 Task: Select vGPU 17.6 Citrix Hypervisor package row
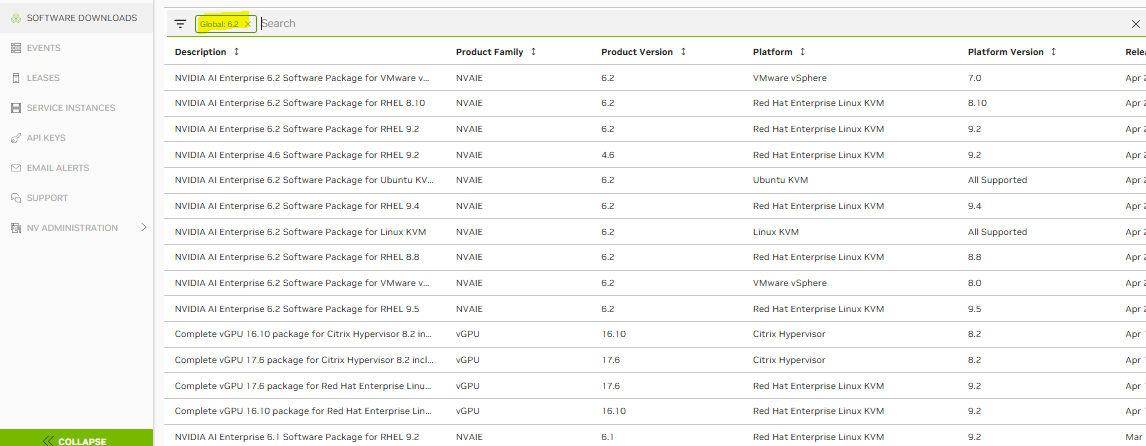coord(656,360)
